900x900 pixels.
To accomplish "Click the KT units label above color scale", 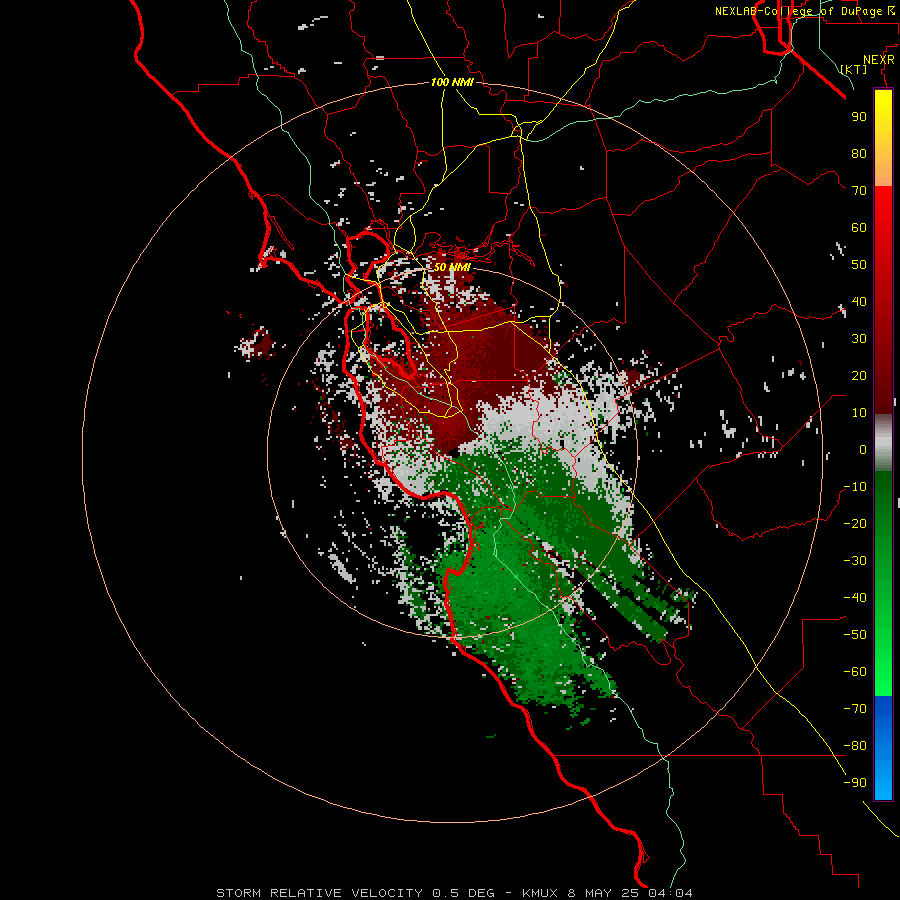I will (x=854, y=69).
